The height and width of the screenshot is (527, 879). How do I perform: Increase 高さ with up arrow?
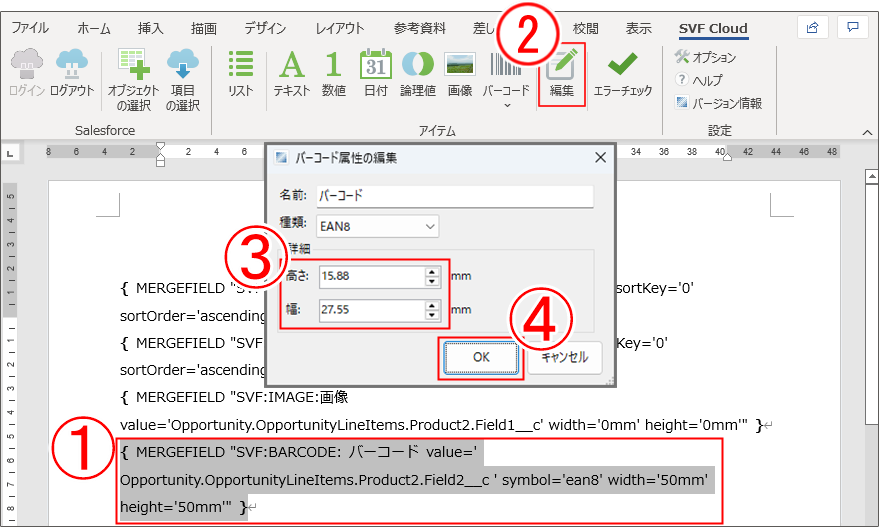(x=432, y=271)
